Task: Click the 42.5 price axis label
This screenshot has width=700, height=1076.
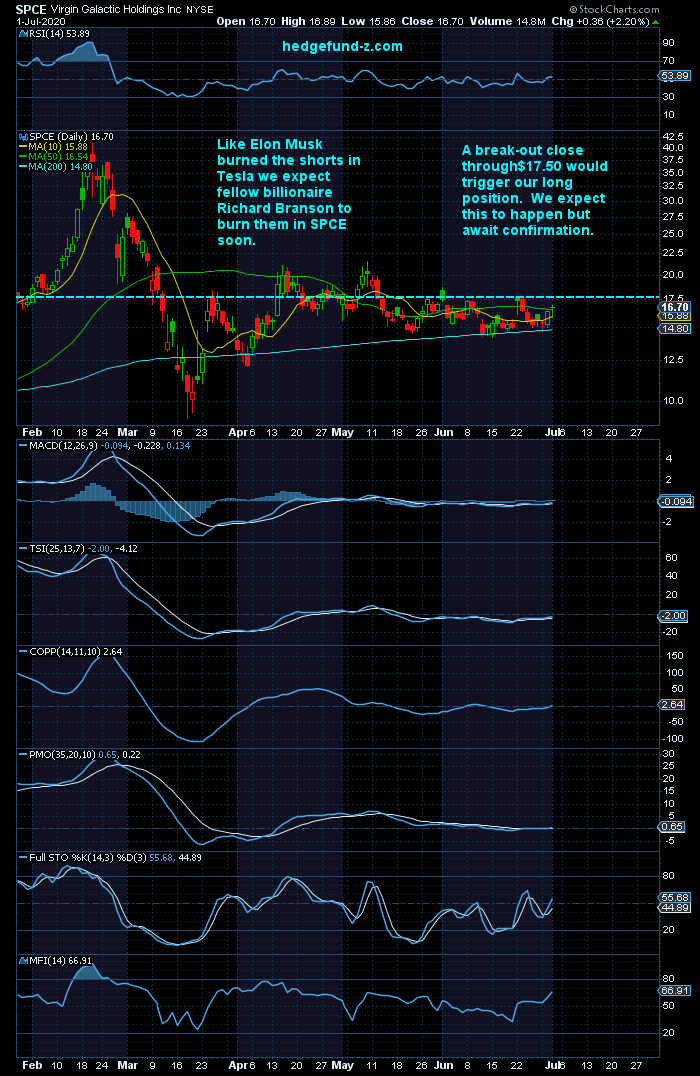Action: (x=673, y=137)
